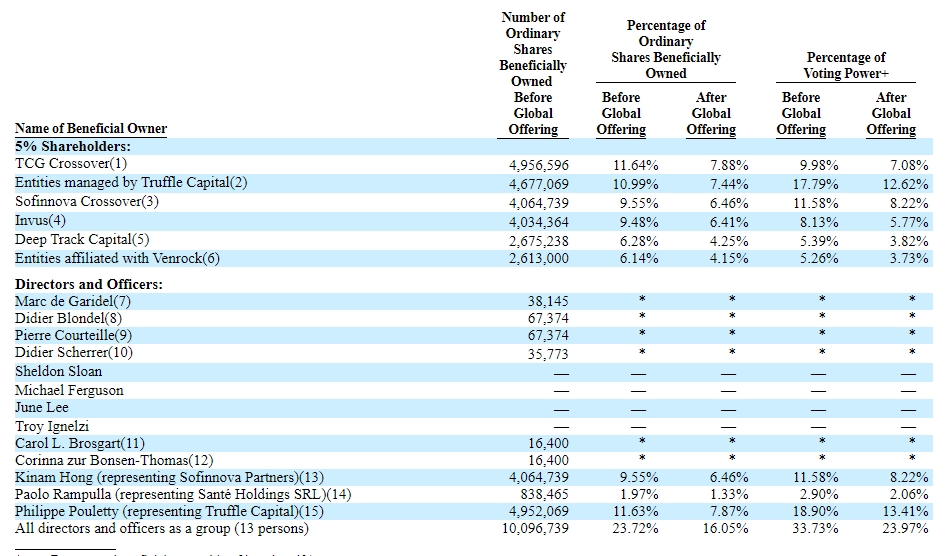Select 'Kinam Hong (representing Sofinnova Partners)(13)'
This screenshot has width=946, height=556.
(169, 477)
